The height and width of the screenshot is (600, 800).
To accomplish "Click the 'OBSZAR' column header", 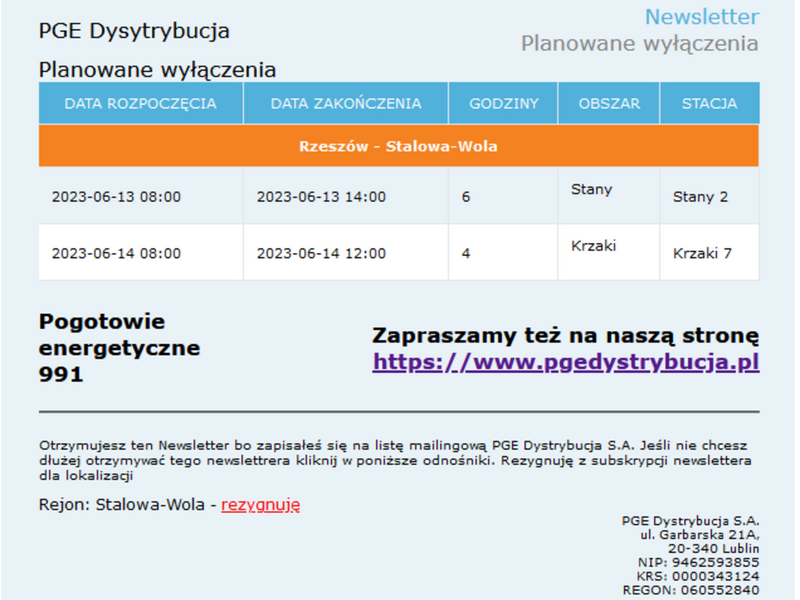I will click(x=609, y=104).
